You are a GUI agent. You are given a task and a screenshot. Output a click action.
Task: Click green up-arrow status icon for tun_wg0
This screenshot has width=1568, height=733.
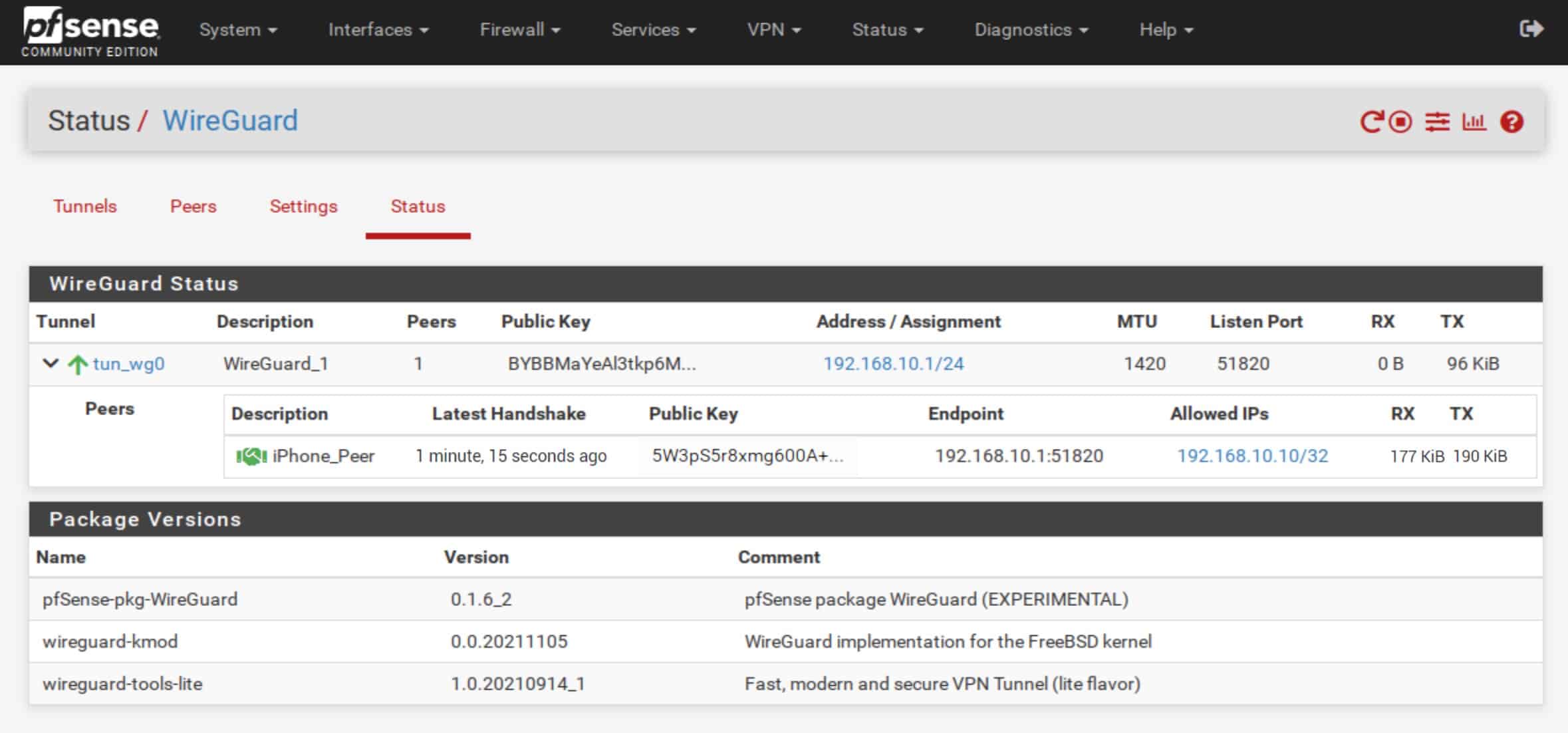tap(78, 365)
